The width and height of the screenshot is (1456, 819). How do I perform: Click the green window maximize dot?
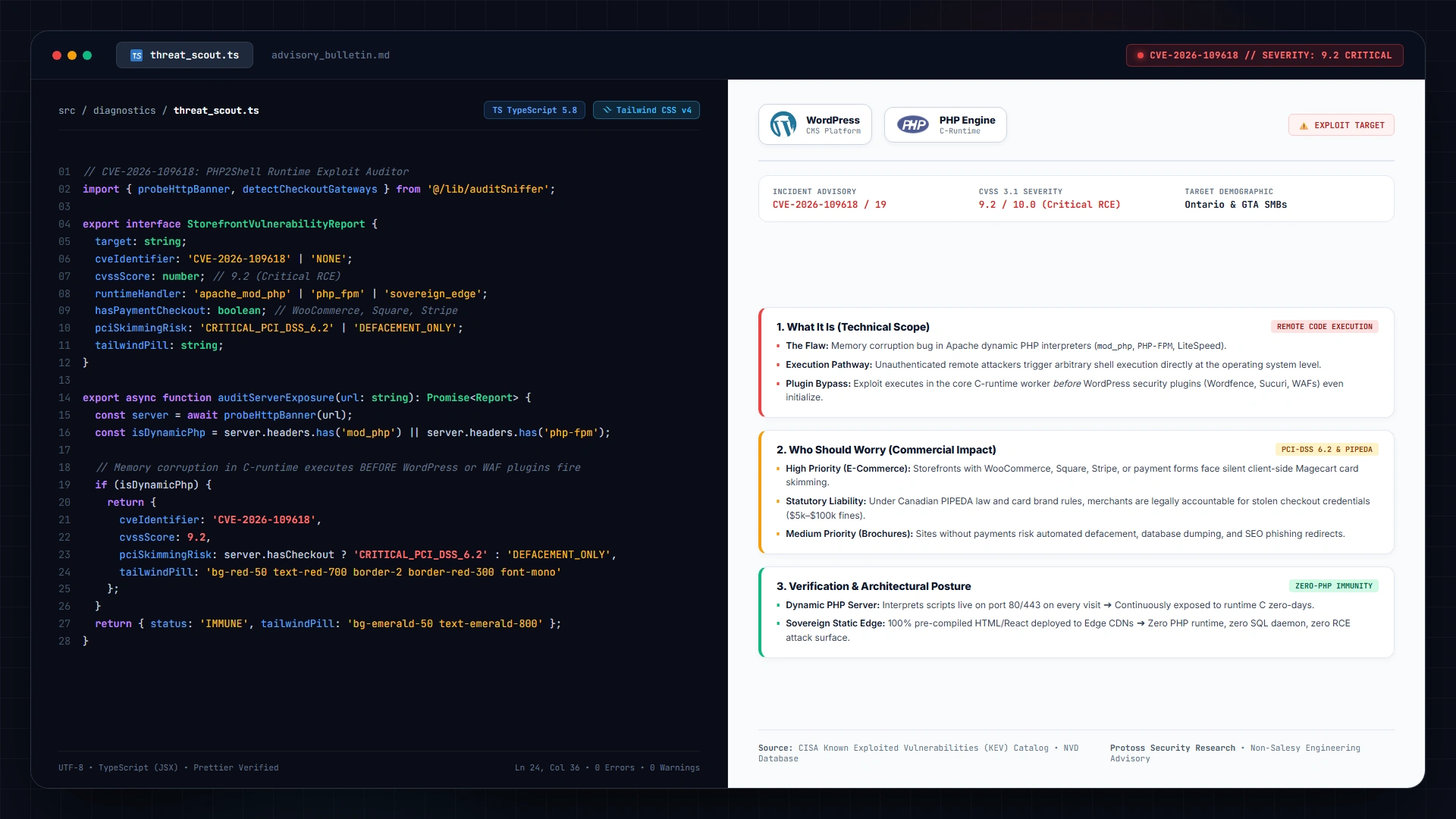point(87,55)
